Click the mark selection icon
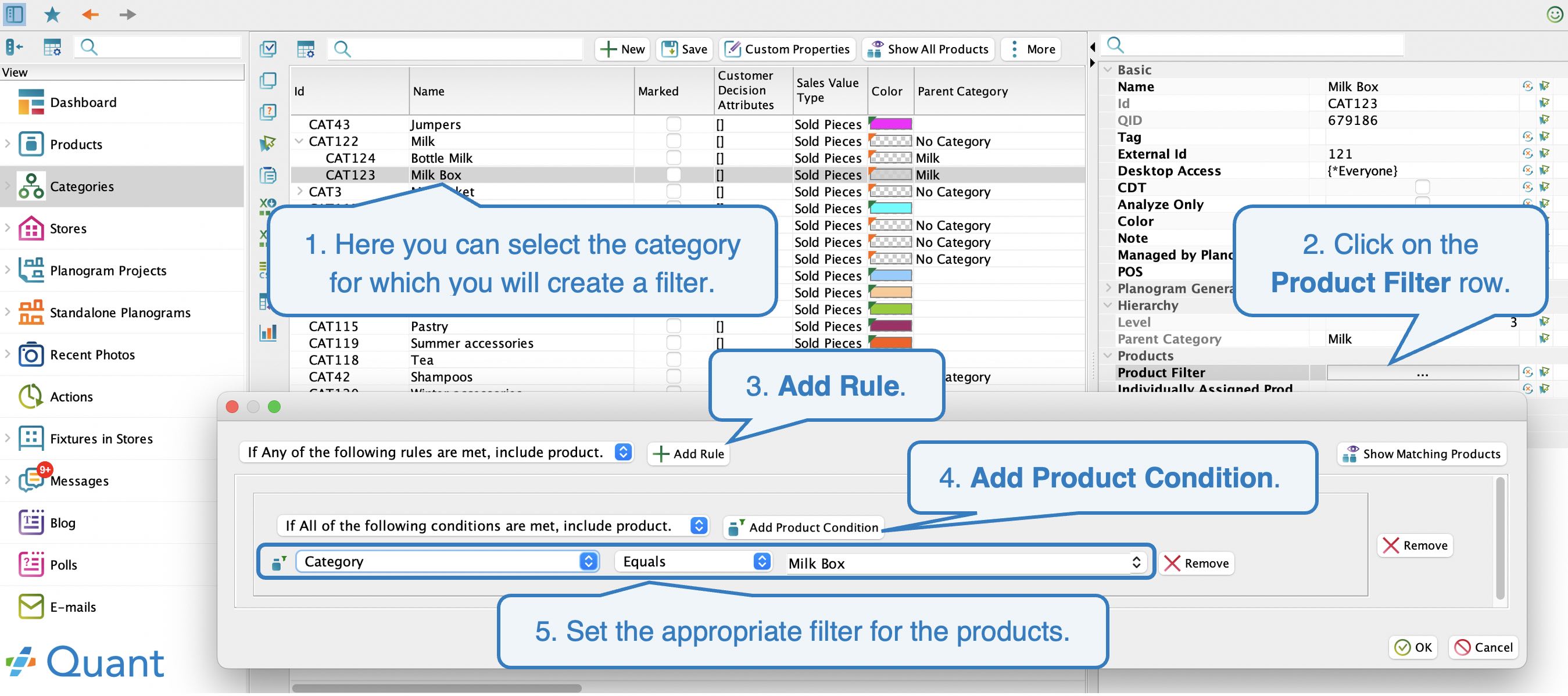The image size is (1568, 696). click(268, 49)
